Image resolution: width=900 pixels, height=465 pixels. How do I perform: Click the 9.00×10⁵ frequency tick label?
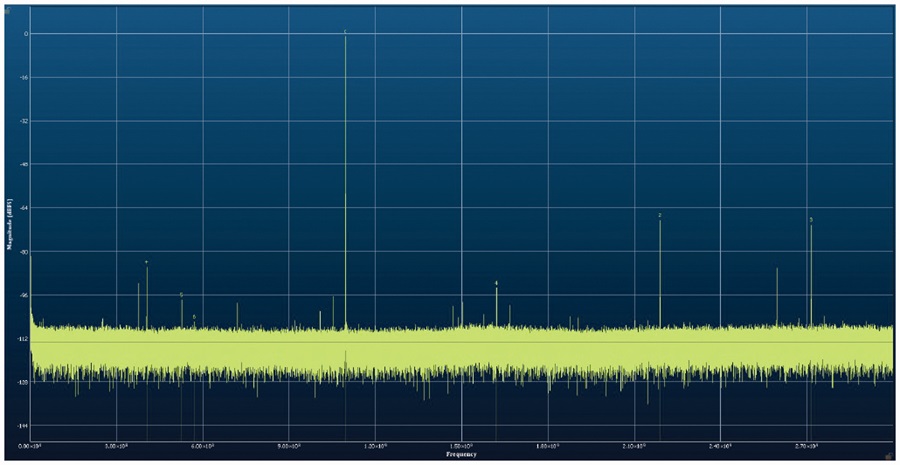[289, 445]
